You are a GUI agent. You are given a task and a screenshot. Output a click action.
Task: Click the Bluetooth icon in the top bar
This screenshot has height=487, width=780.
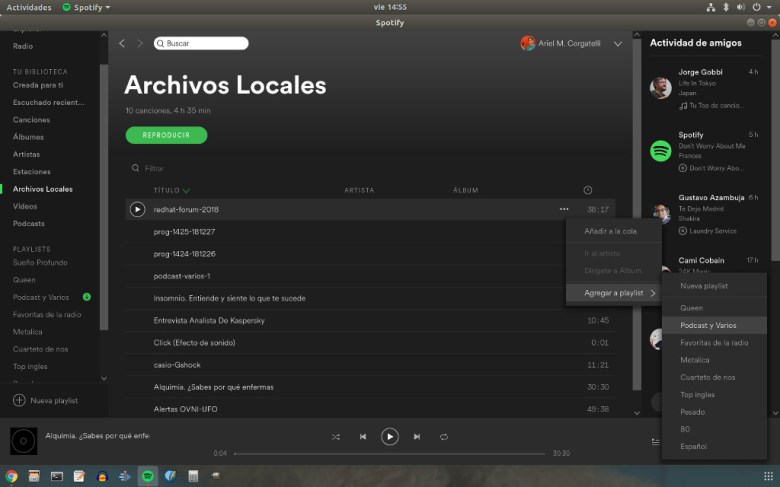point(726,7)
